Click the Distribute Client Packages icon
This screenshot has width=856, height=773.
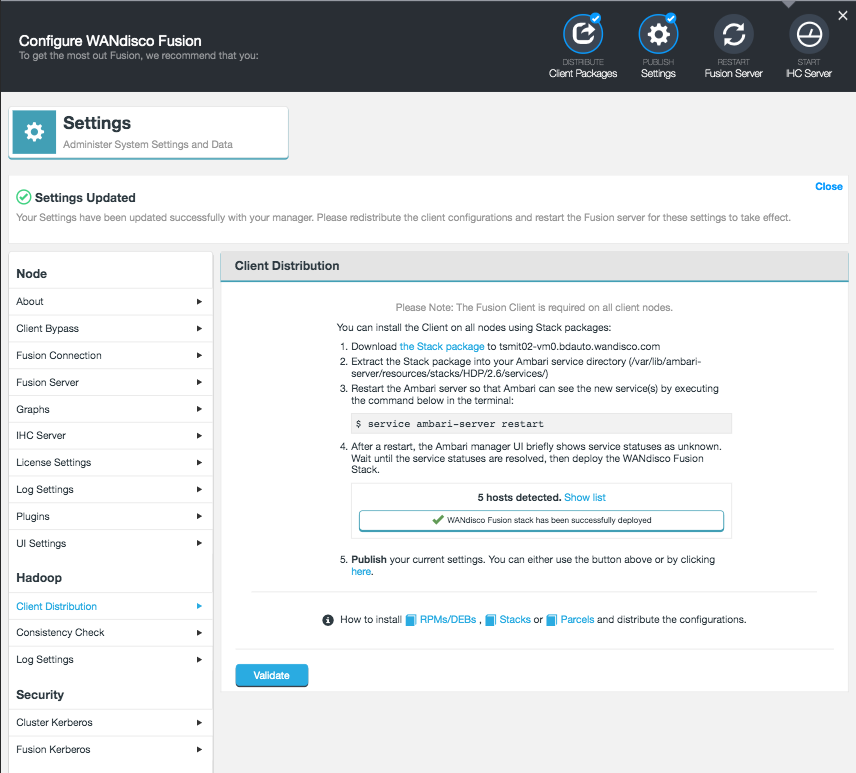coord(582,34)
